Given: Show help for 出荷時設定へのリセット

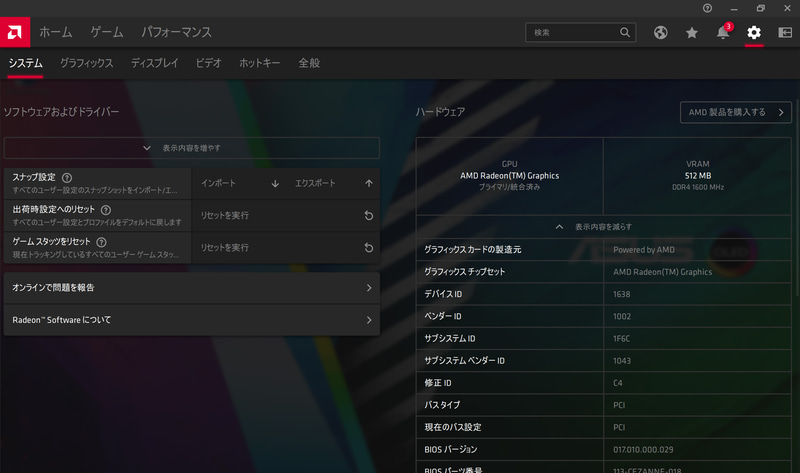Looking at the screenshot, I should click(x=106, y=210).
